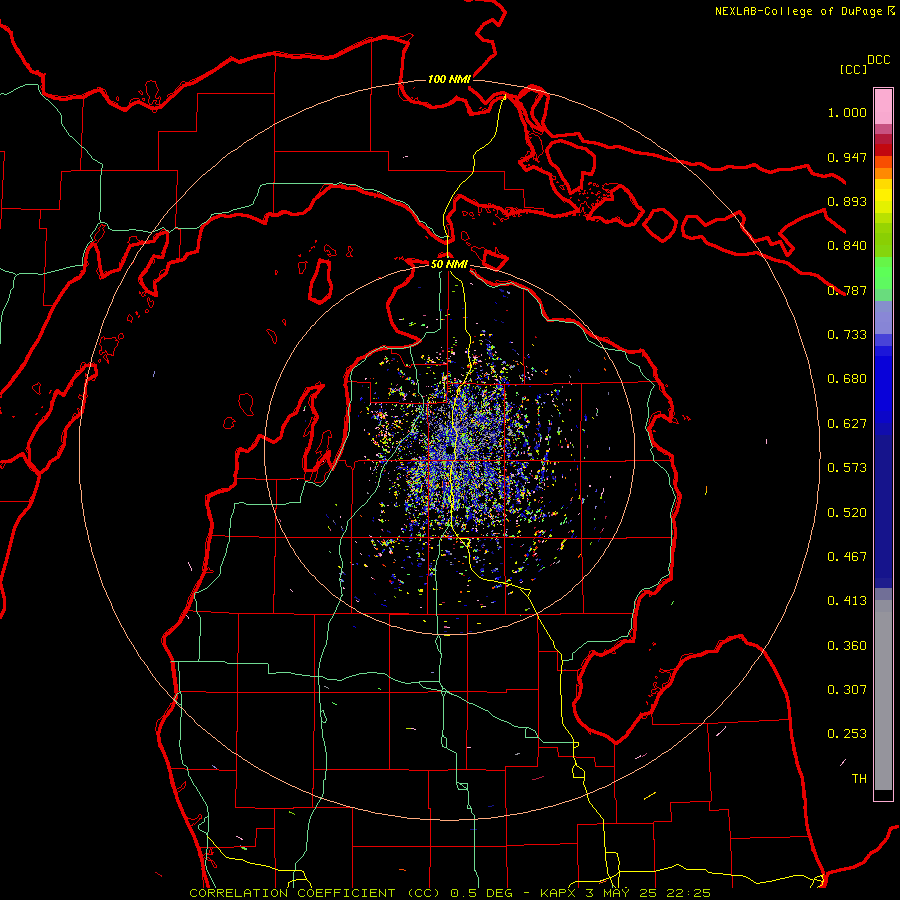This screenshot has height=900, width=900.
Task: Select the 0.253 legend value
Action: click(x=847, y=734)
